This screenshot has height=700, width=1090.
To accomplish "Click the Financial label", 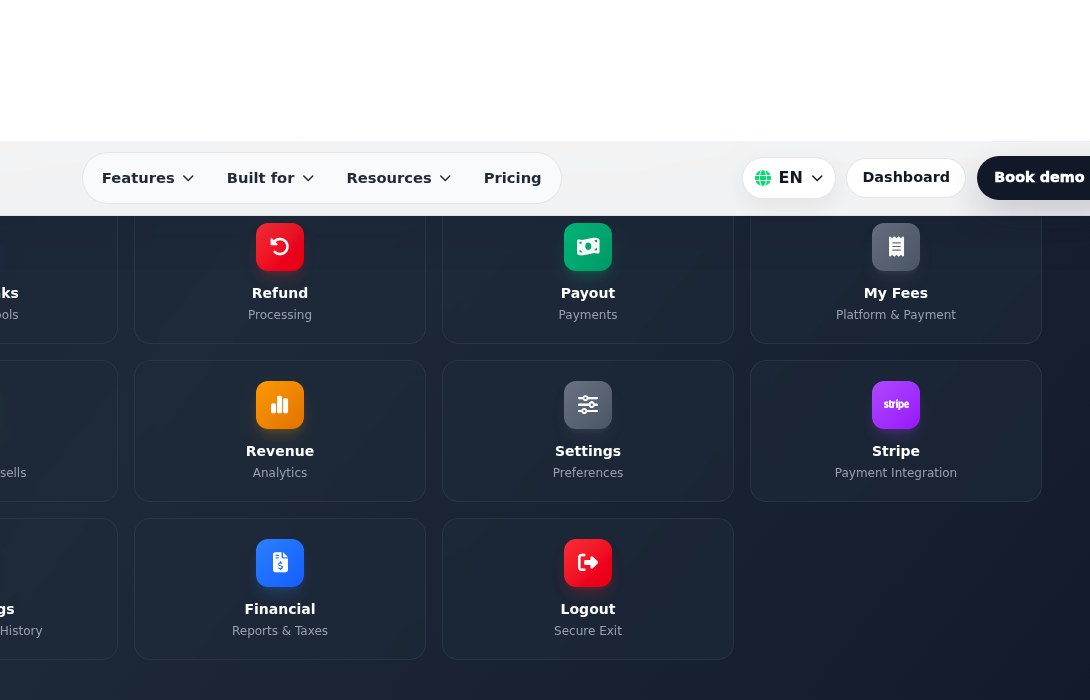I will (279, 608).
